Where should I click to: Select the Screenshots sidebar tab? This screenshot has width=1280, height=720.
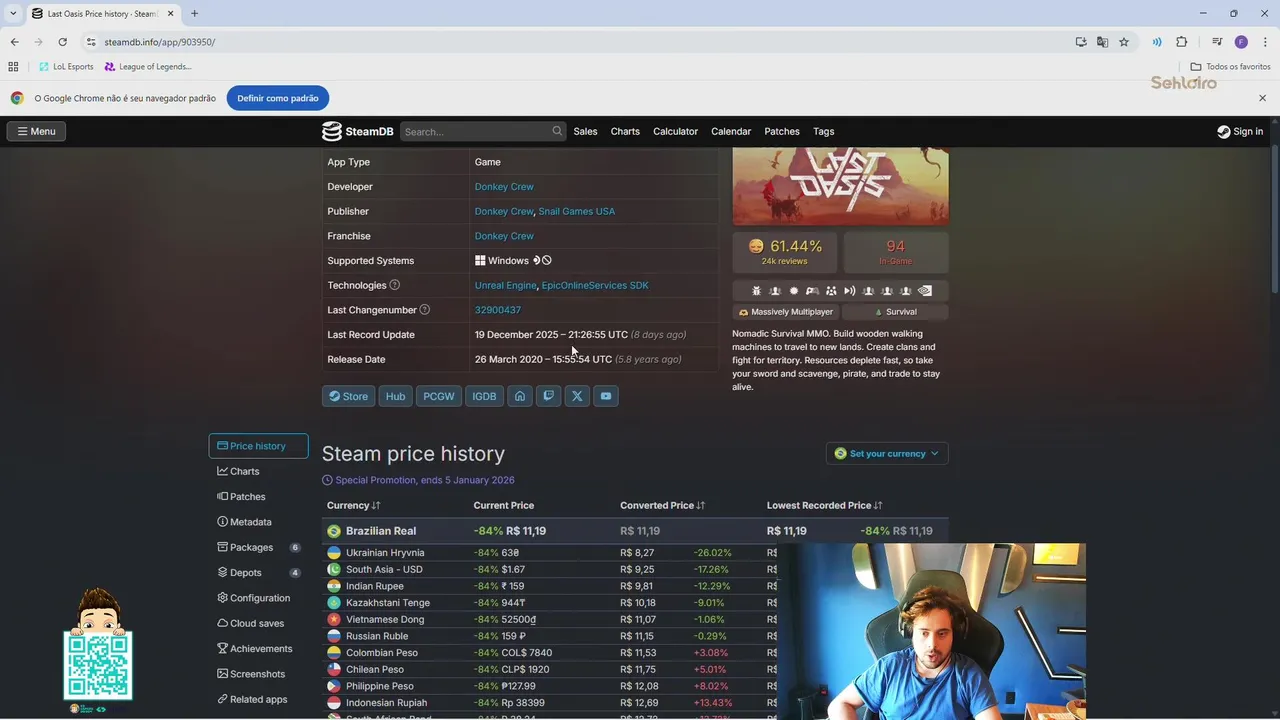tap(258, 674)
